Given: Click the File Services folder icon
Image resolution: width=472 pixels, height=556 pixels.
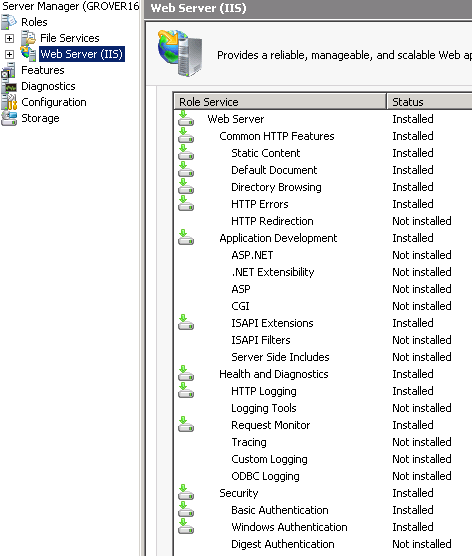Looking at the screenshot, I should (28, 38).
